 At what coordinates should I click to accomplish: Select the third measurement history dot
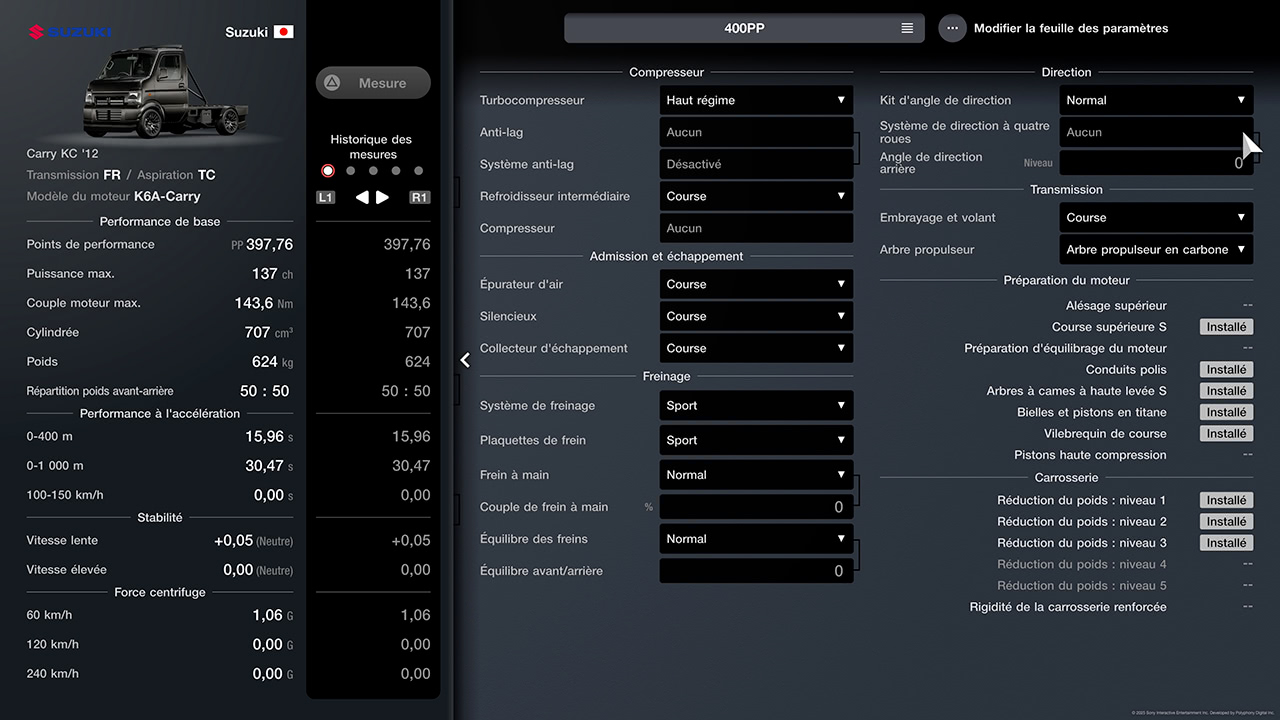coord(373,171)
